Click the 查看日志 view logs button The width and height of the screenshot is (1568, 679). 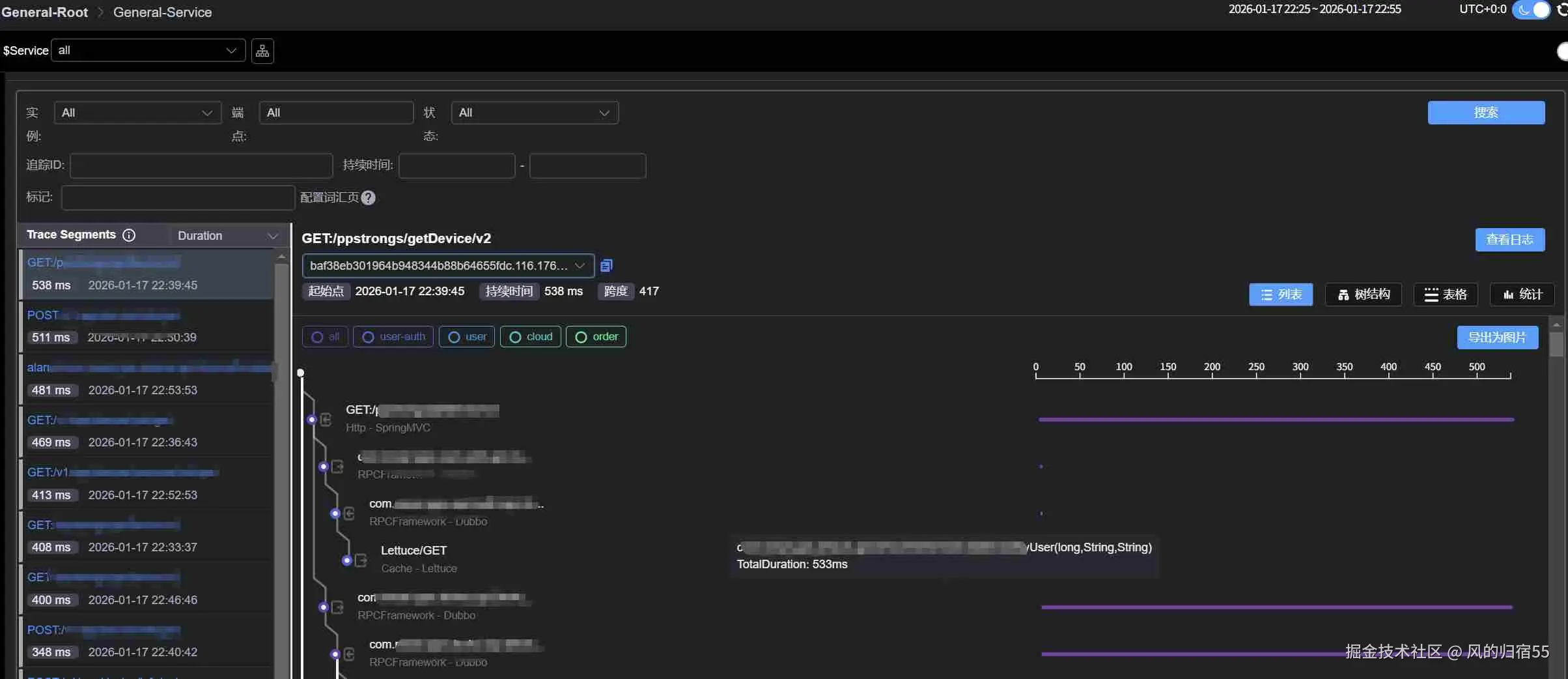(1509, 240)
